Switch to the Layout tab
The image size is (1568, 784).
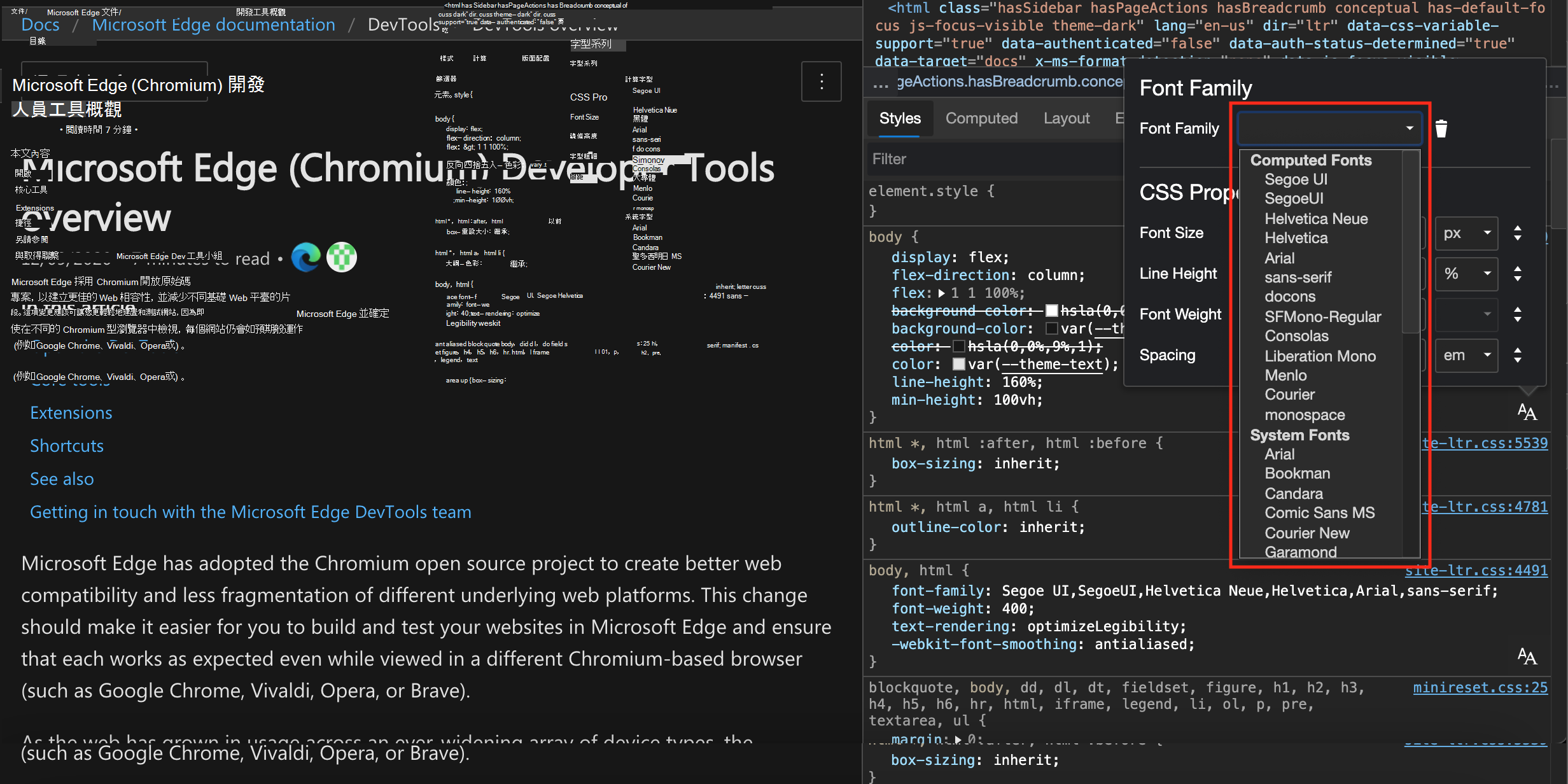pyautogui.click(x=1067, y=118)
